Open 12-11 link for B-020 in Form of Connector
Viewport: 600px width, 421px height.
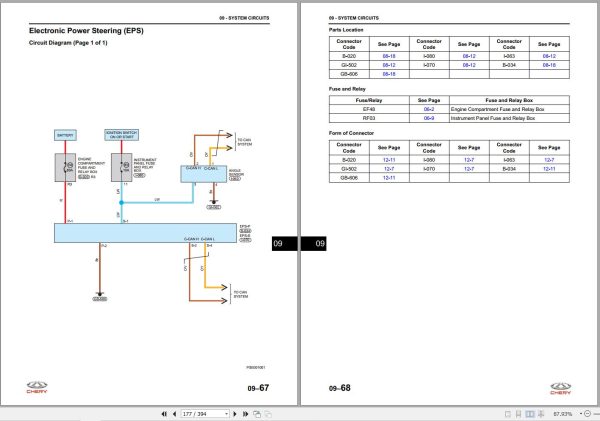click(389, 160)
